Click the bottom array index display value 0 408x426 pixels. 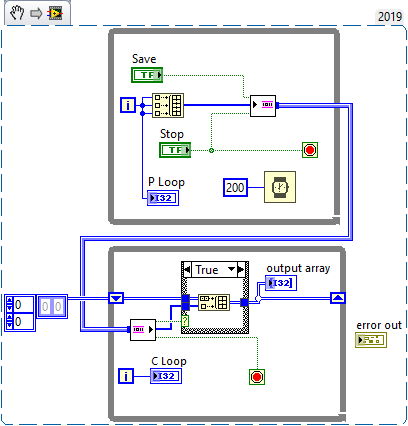click(23, 322)
